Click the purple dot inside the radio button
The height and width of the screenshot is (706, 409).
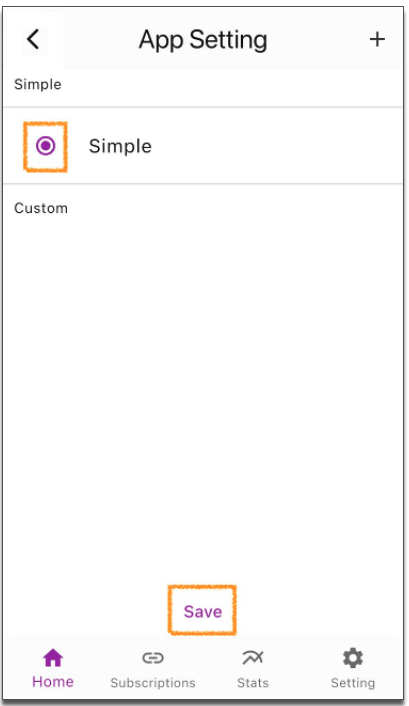click(45, 146)
